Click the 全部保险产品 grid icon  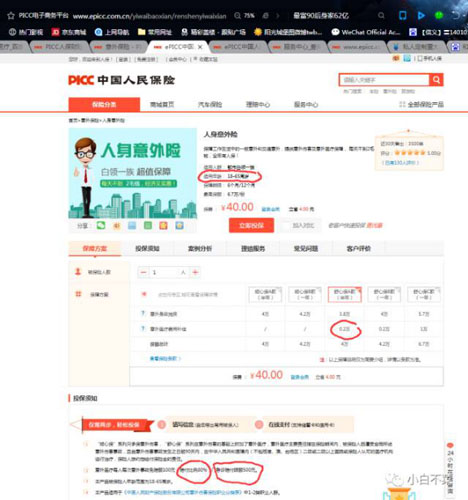pos(402,104)
